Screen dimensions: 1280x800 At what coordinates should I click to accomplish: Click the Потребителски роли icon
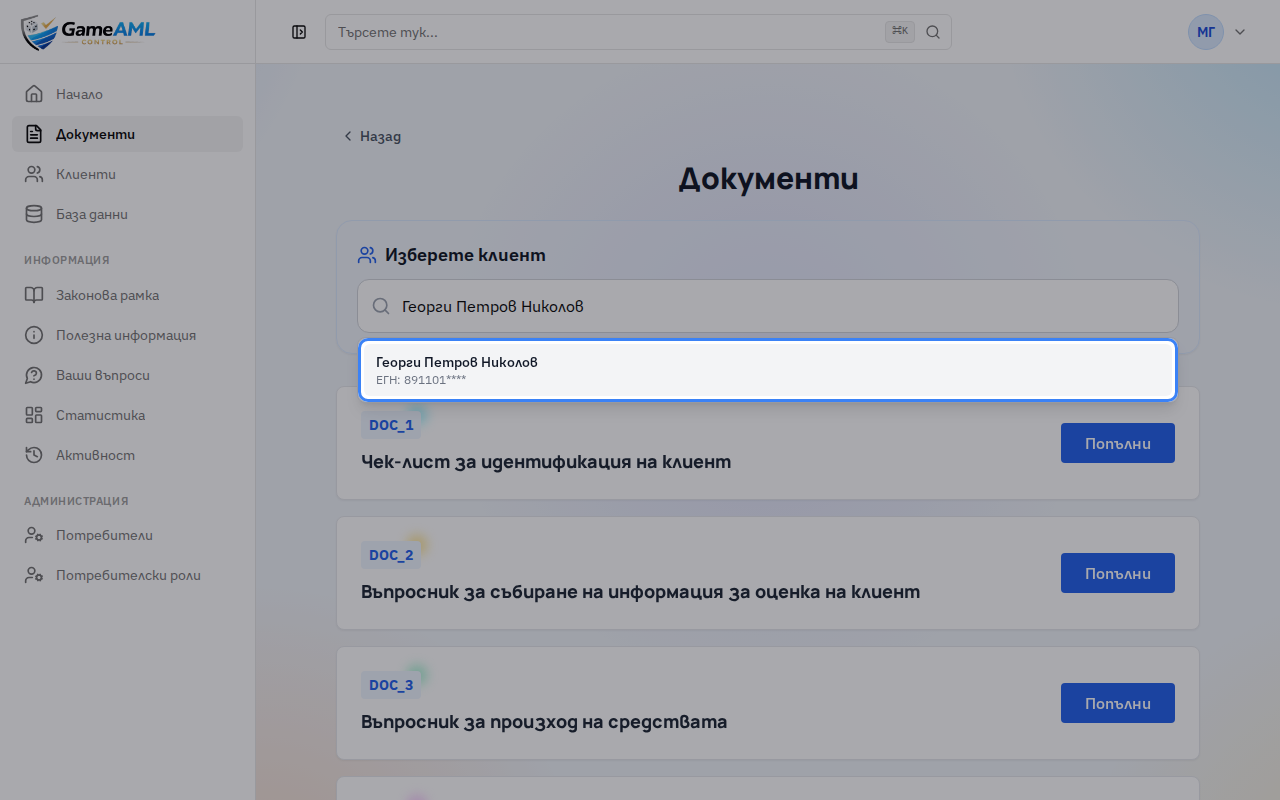coord(34,575)
